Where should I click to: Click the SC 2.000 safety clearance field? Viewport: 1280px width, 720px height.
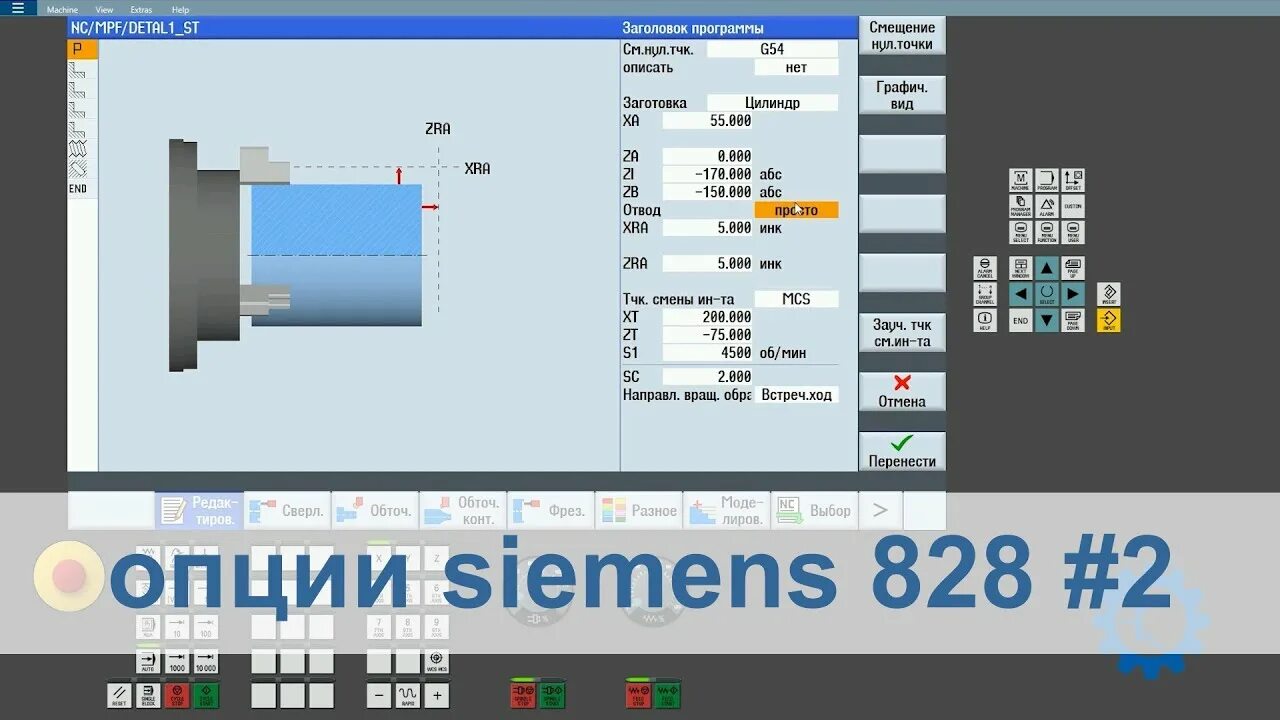pyautogui.click(x=707, y=377)
